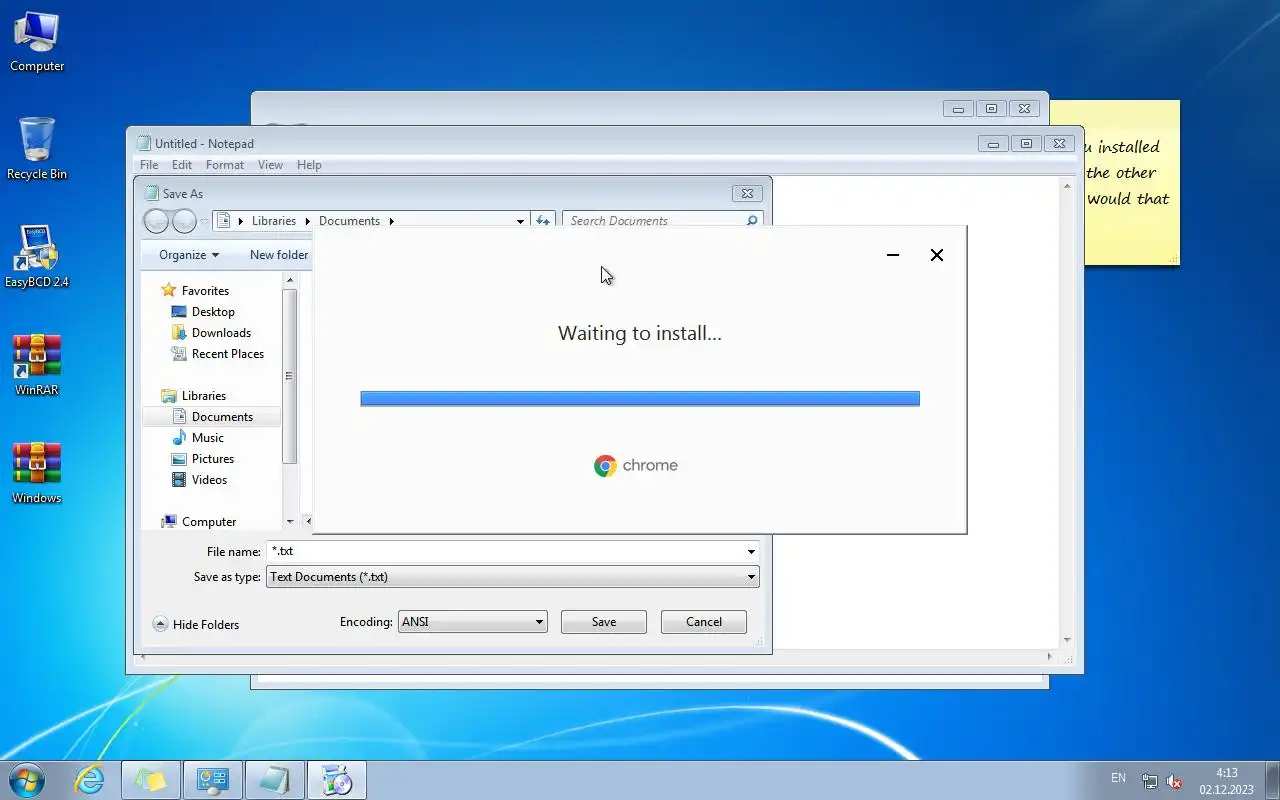This screenshot has width=1280, height=800.
Task: Select Videos under Libraries
Action: click(209, 480)
